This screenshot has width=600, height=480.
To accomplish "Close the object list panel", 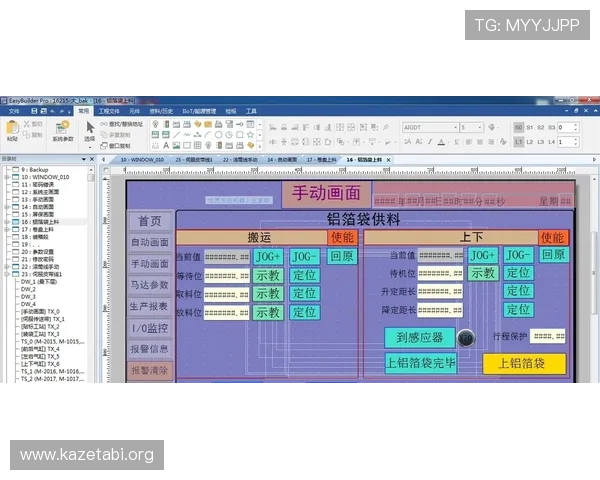I will (x=92, y=159).
